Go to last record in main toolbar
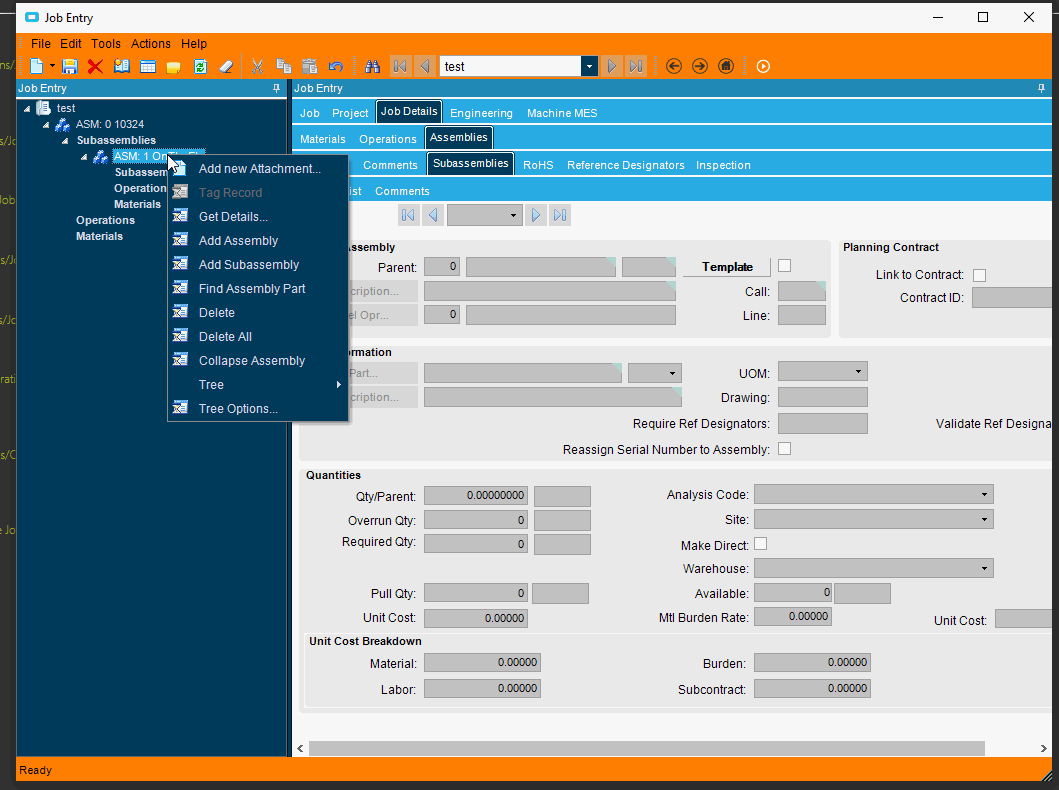This screenshot has width=1059, height=790. pos(636,66)
